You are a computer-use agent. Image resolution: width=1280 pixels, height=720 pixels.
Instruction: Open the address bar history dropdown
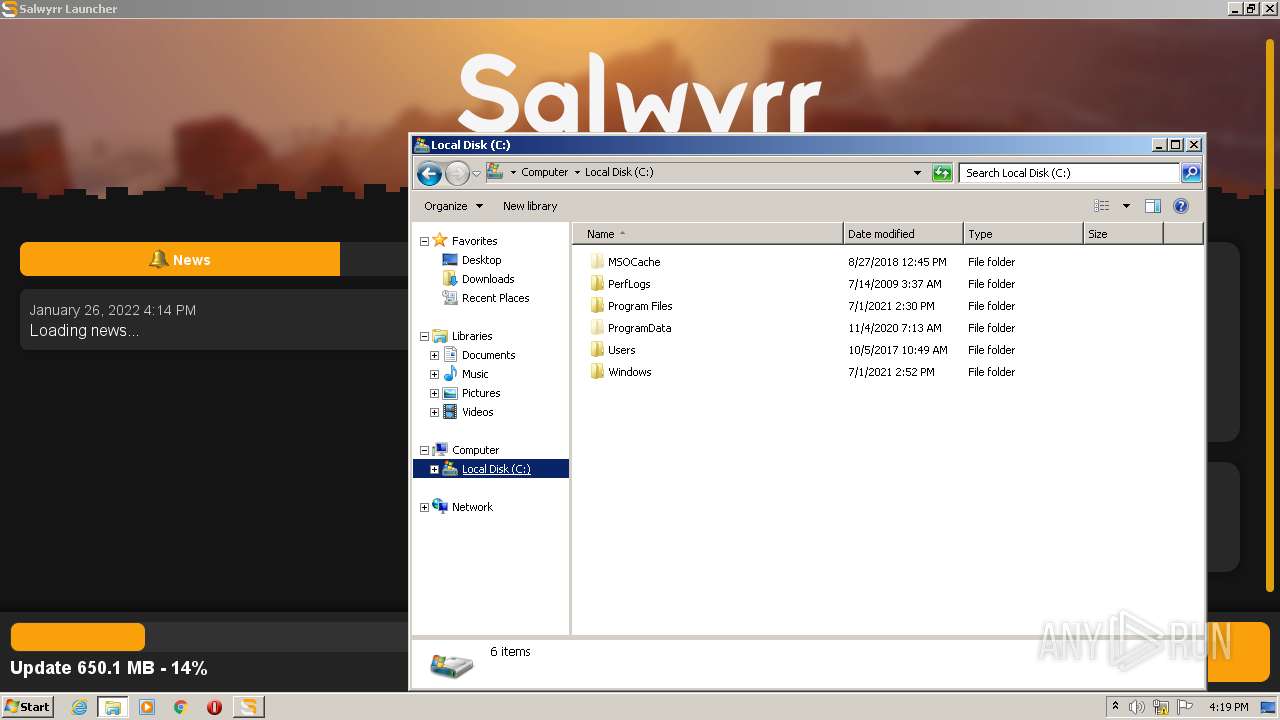(917, 173)
